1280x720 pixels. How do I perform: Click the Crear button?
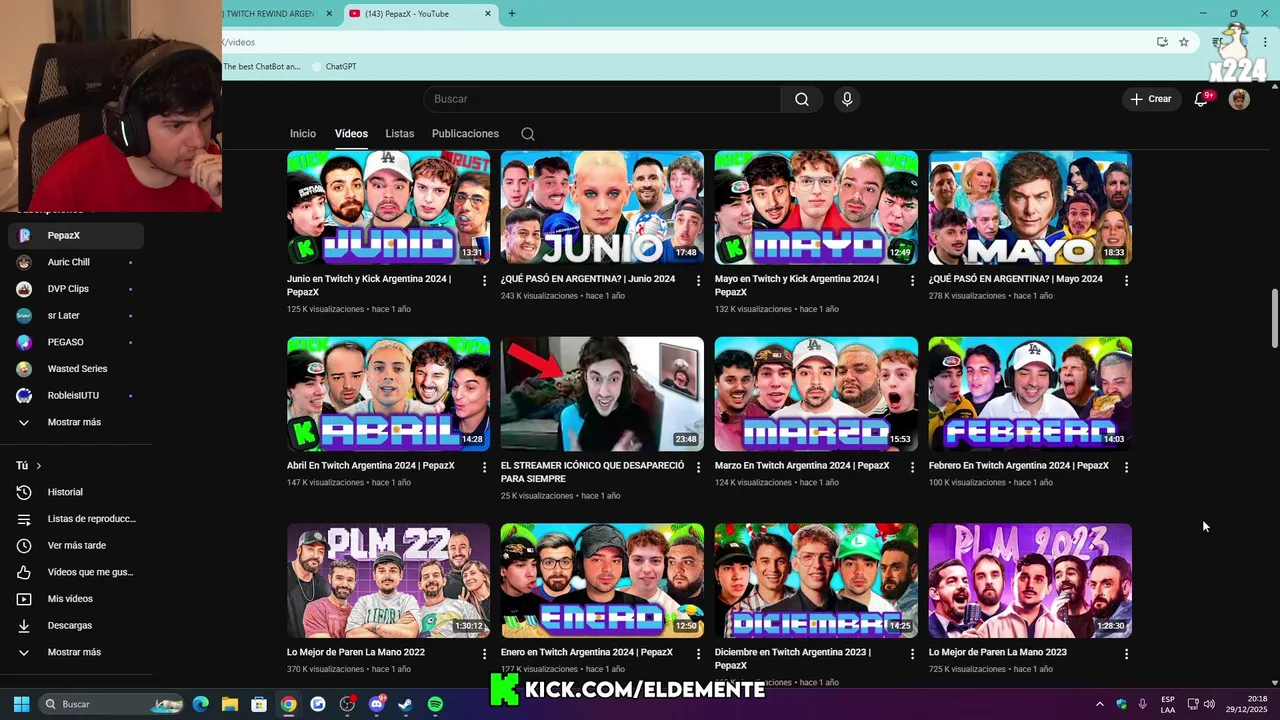1151,99
